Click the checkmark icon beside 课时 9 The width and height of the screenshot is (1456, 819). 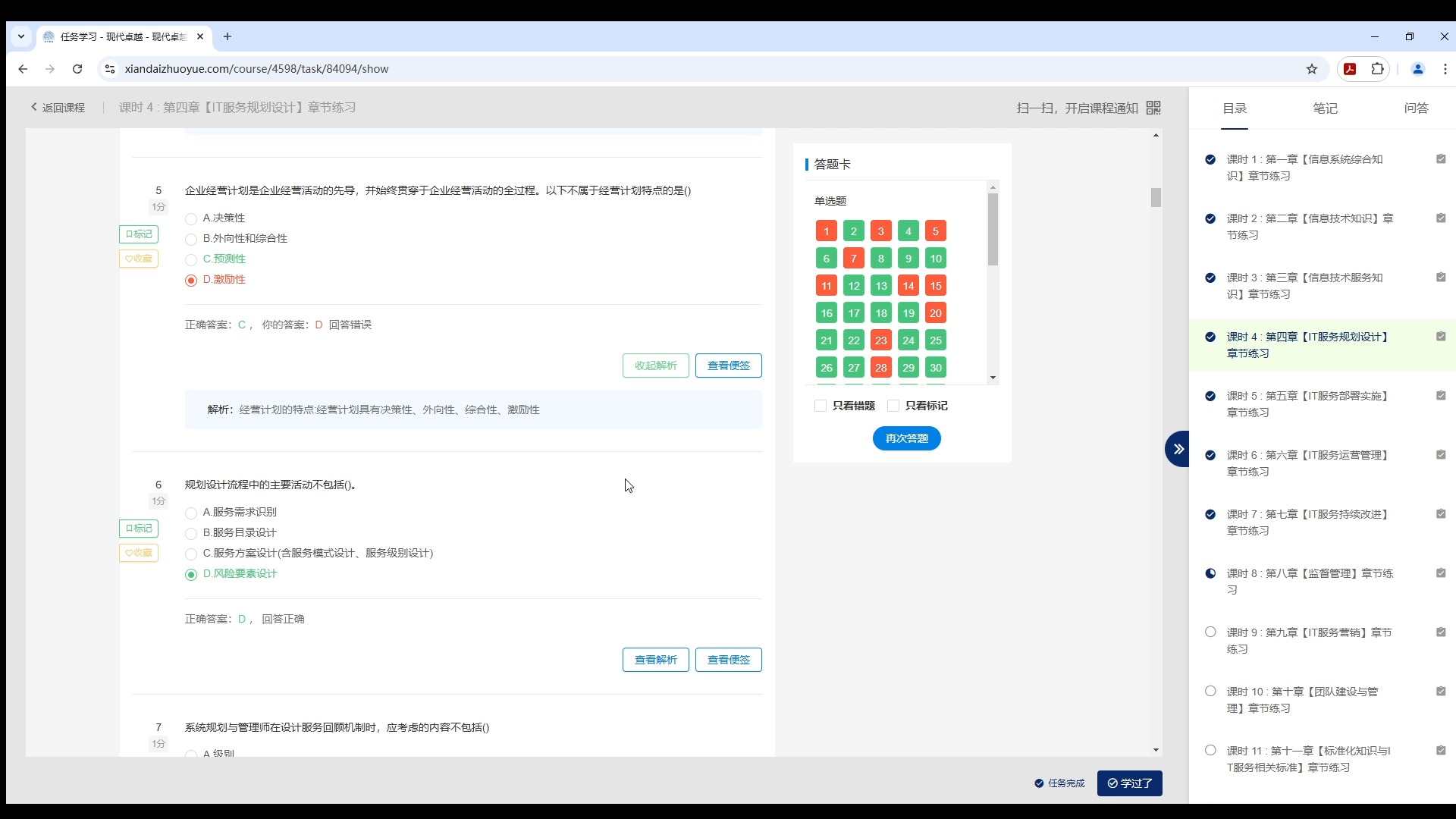tap(1441, 632)
